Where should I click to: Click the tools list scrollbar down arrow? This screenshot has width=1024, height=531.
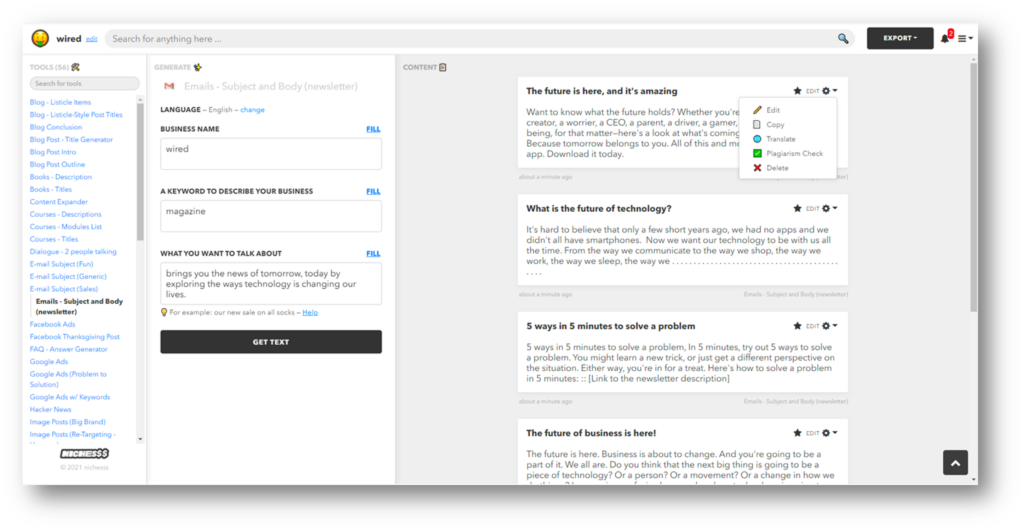141,438
